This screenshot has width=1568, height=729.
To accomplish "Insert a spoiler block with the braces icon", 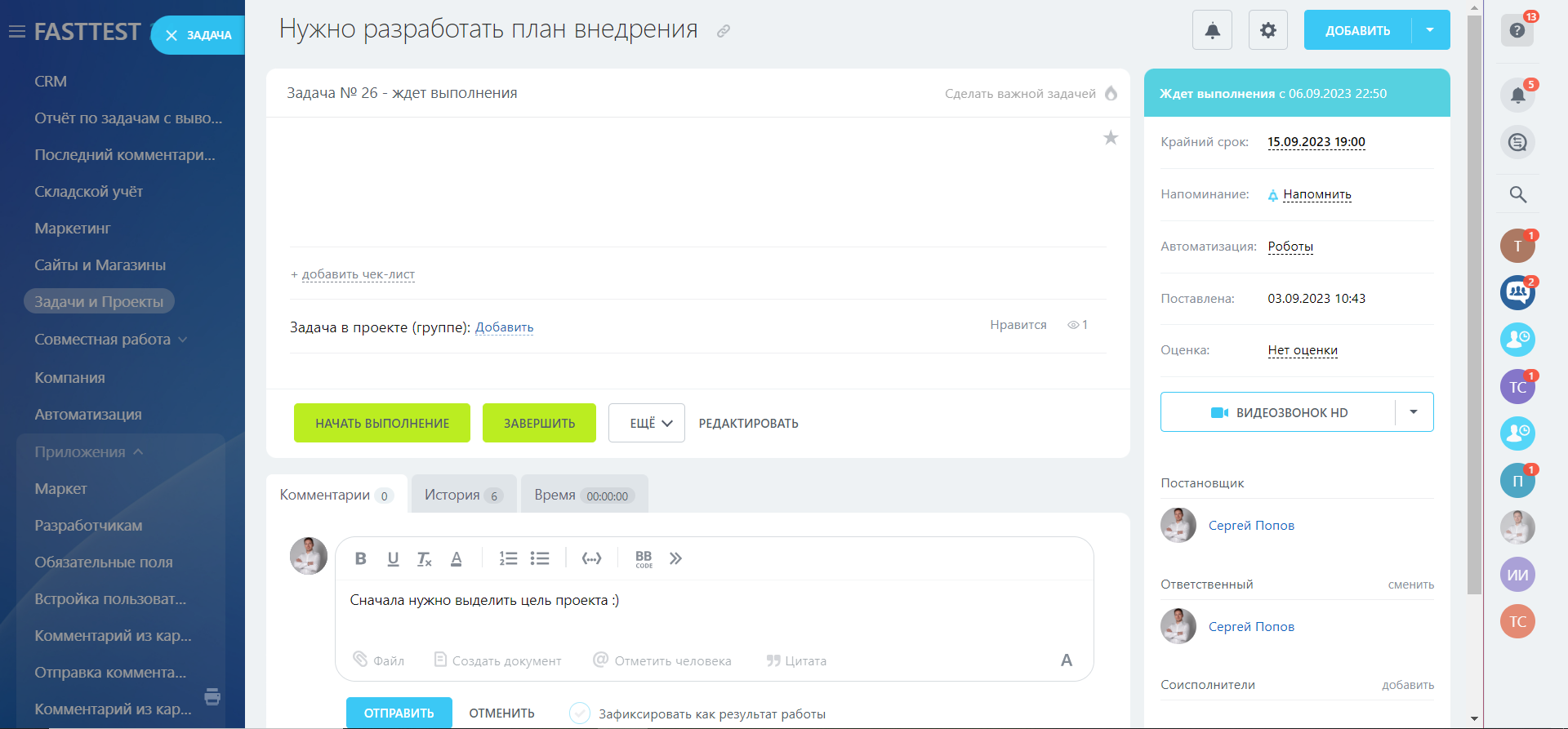I will point(591,558).
